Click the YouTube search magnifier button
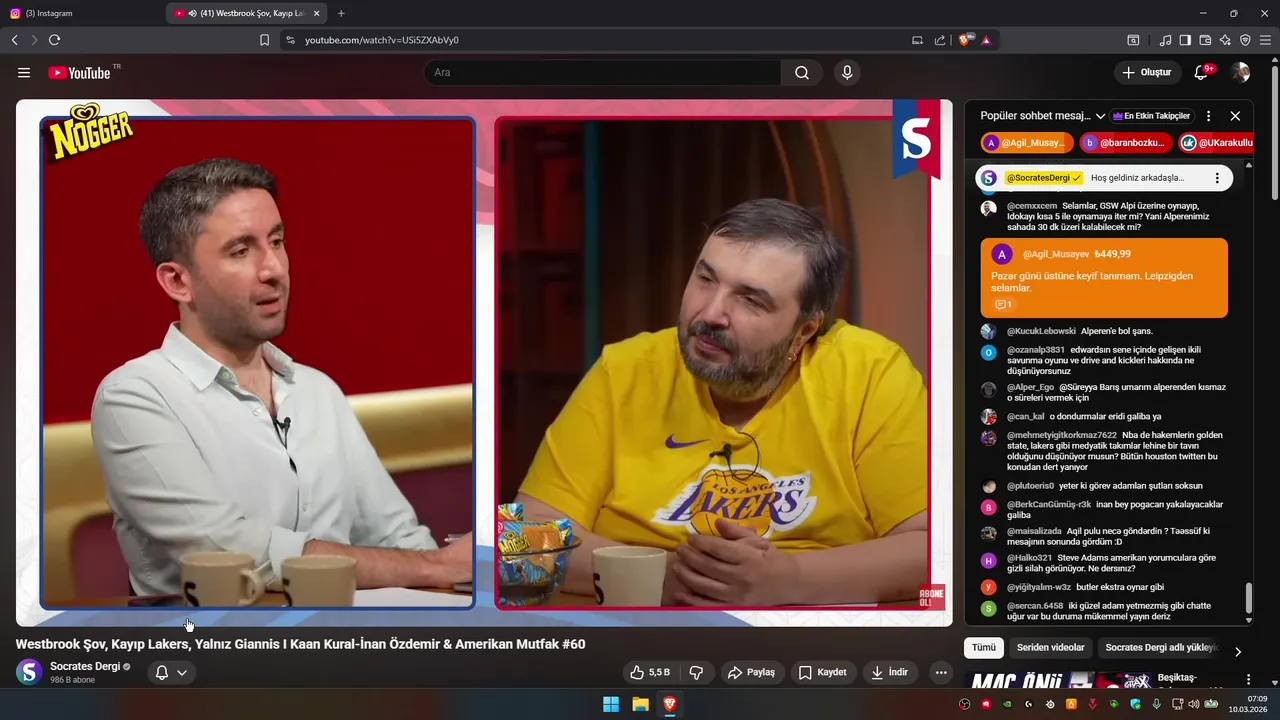The image size is (1280, 720). coord(802,72)
